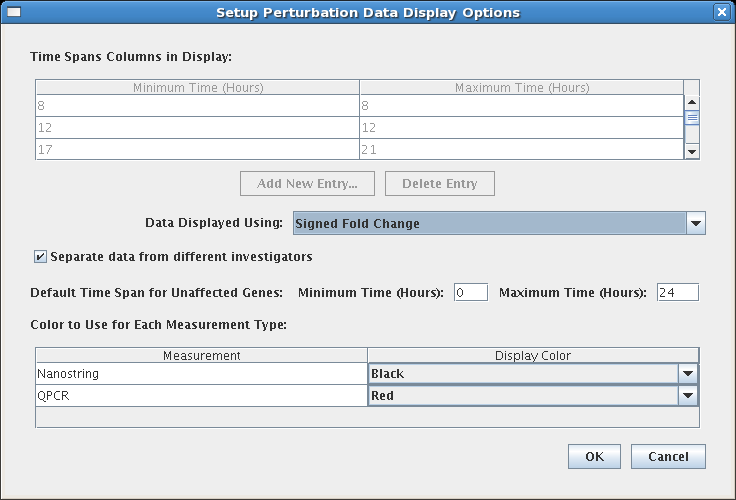Select the Minimum Time (Hours) column header
Viewport: 736px width, 500px height.
tap(198, 88)
